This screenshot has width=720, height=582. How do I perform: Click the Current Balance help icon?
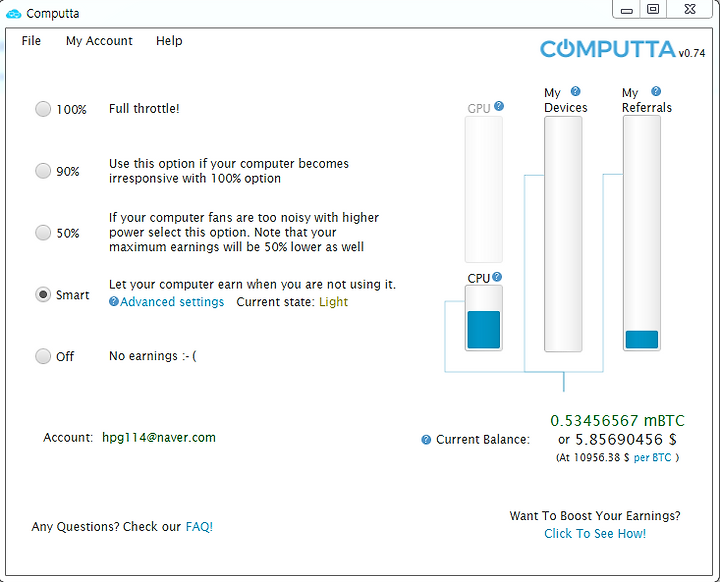(426, 440)
